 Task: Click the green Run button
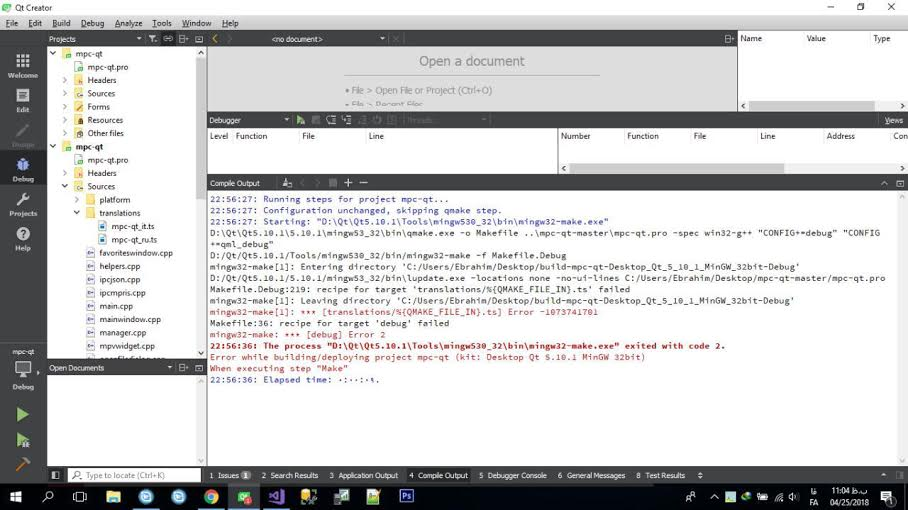(23, 414)
